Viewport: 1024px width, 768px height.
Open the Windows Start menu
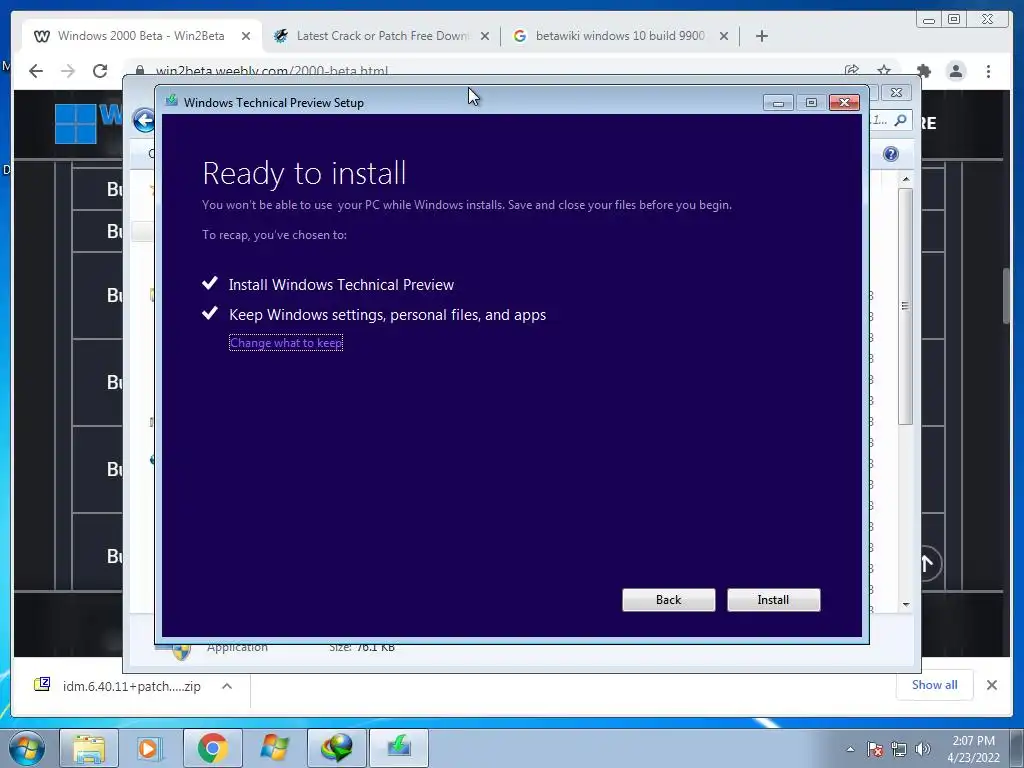[x=27, y=748]
